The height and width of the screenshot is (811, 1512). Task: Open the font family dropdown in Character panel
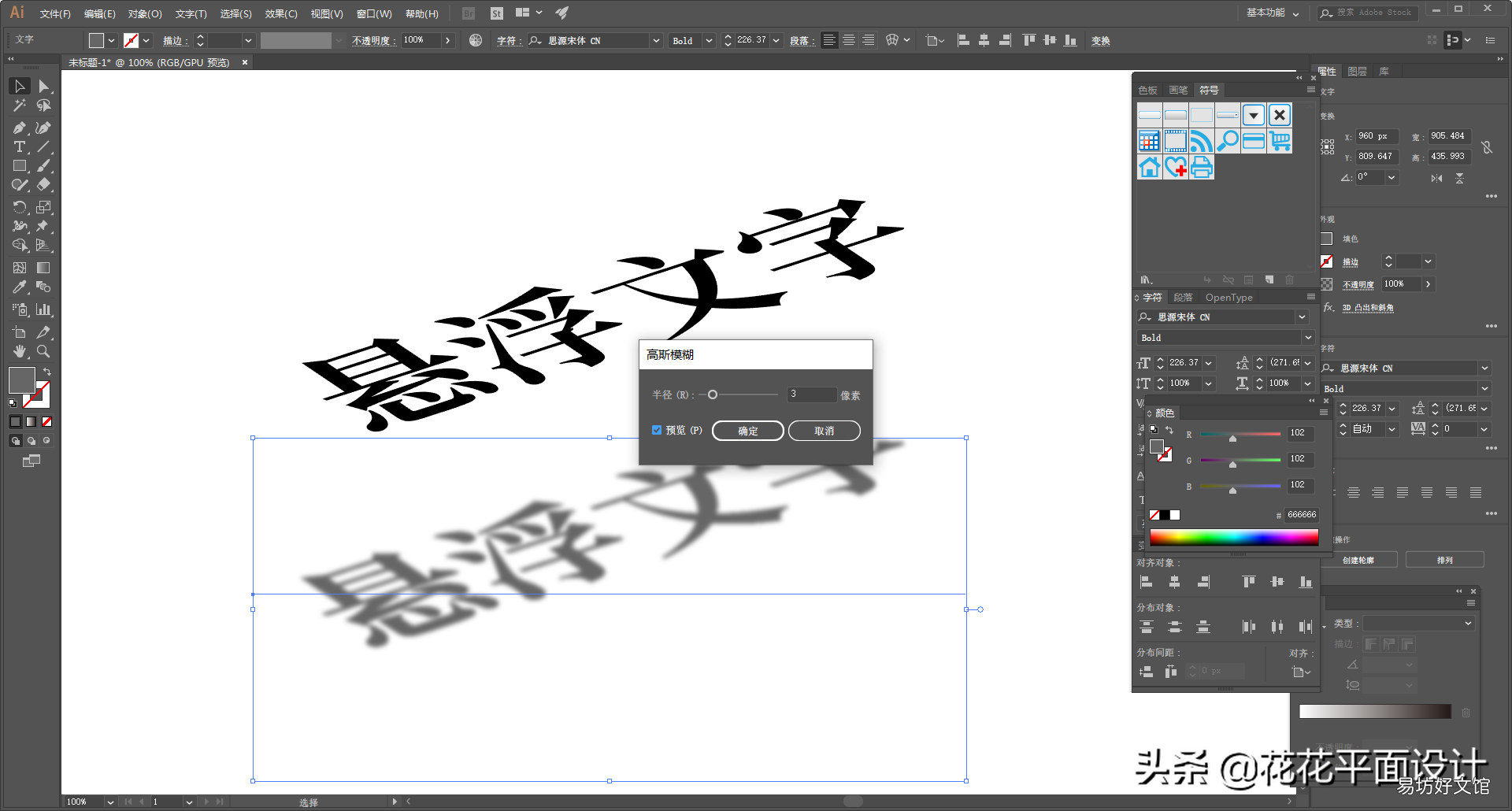click(x=1302, y=317)
